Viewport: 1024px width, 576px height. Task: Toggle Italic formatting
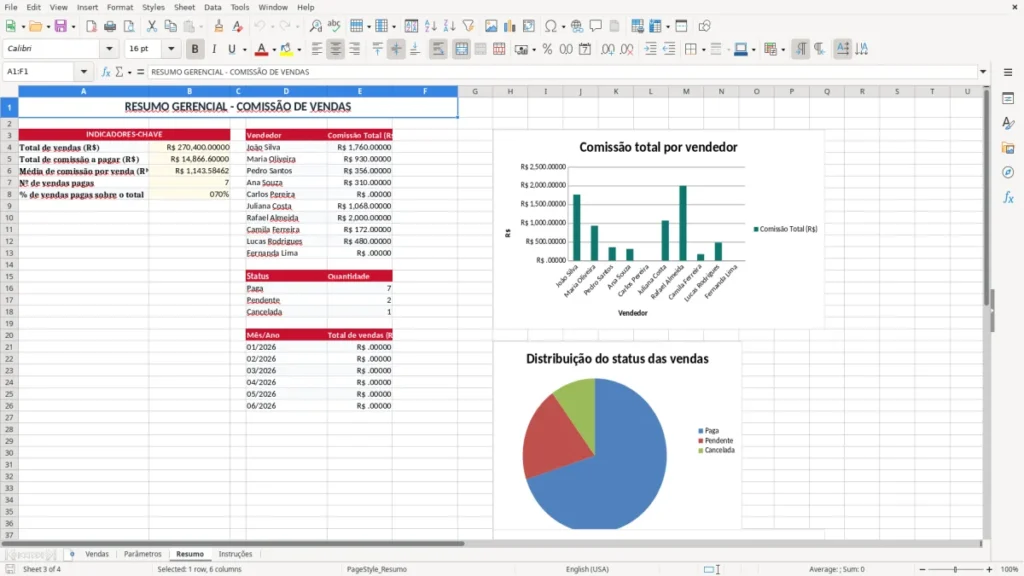click(214, 49)
